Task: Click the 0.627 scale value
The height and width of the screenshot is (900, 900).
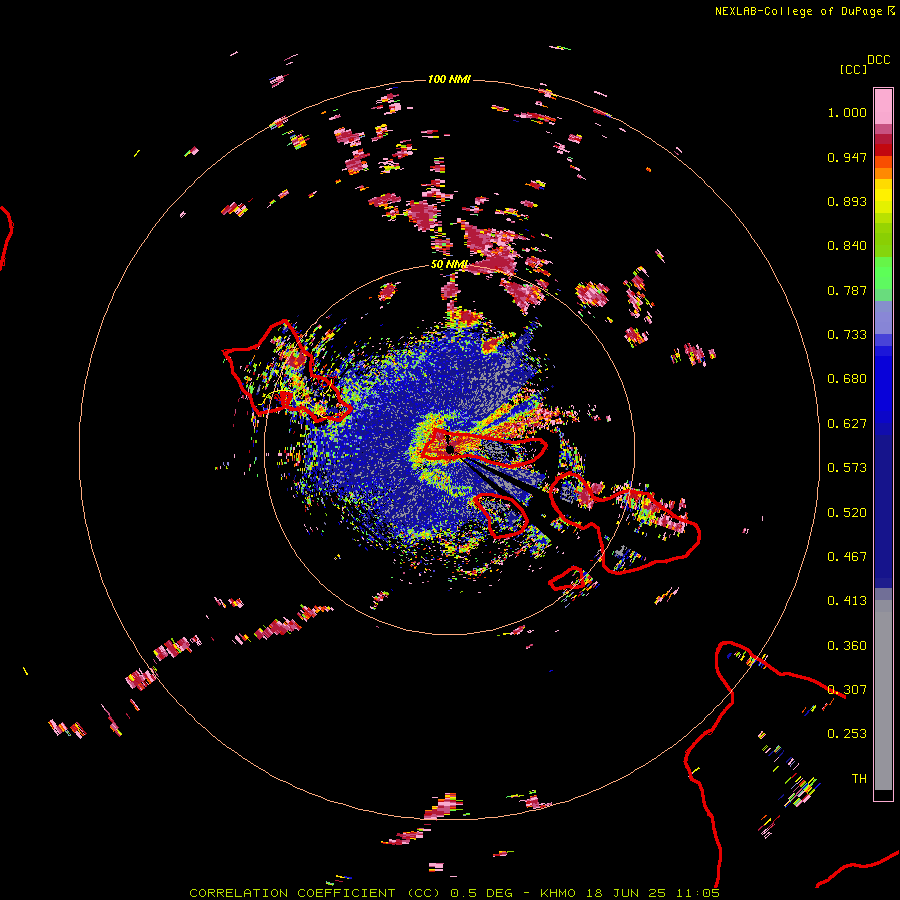Action: [x=847, y=424]
